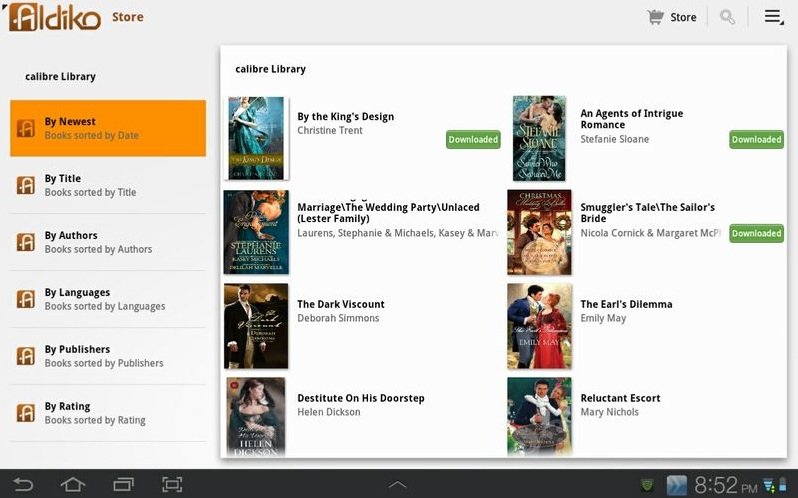Viewport: 798px width, 498px height.
Task: Select the title By the King's Design
Action: (x=346, y=116)
